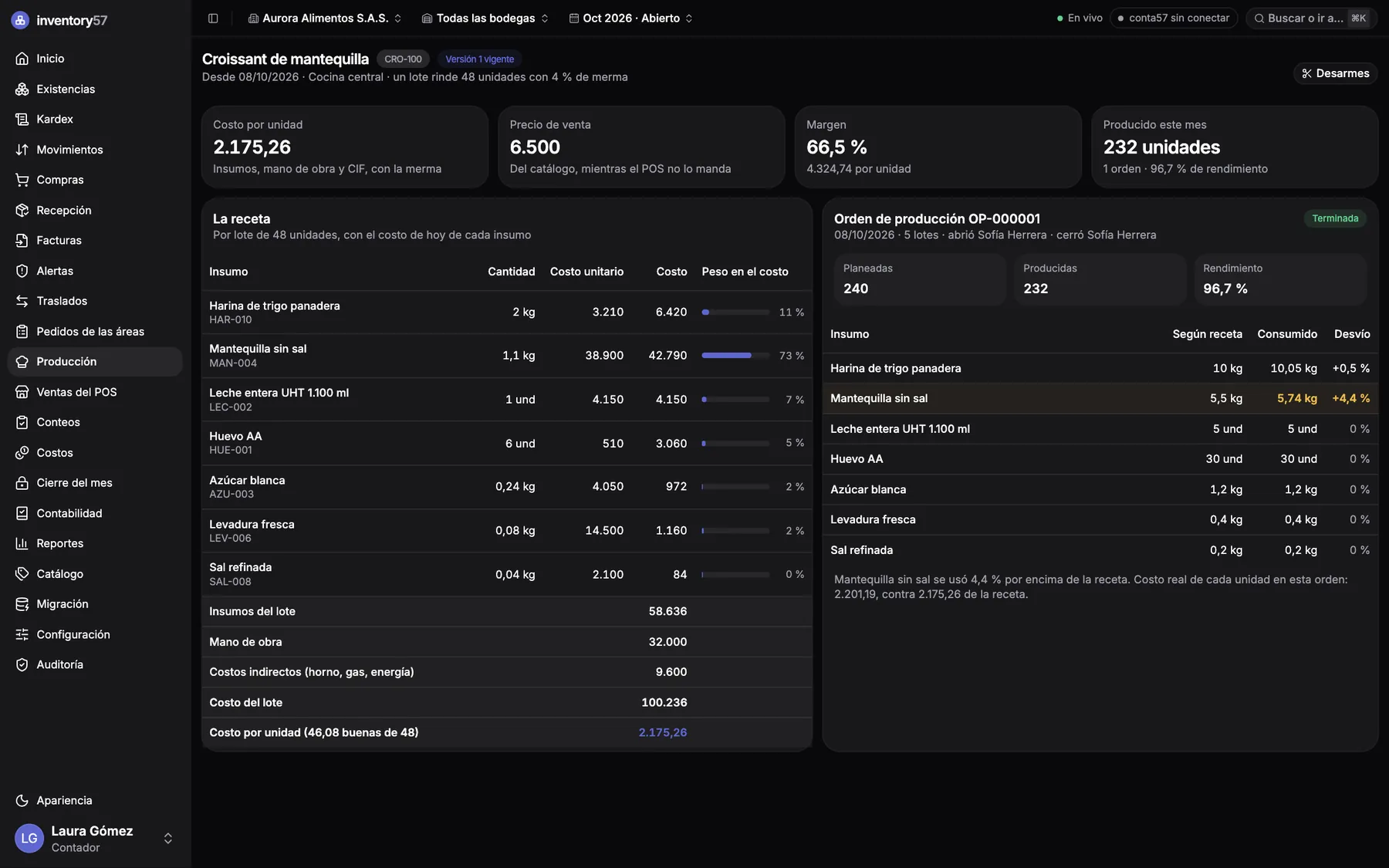This screenshot has height=868, width=1389.
Task: Toggle the sidebar collapse icon
Action: 213,19
